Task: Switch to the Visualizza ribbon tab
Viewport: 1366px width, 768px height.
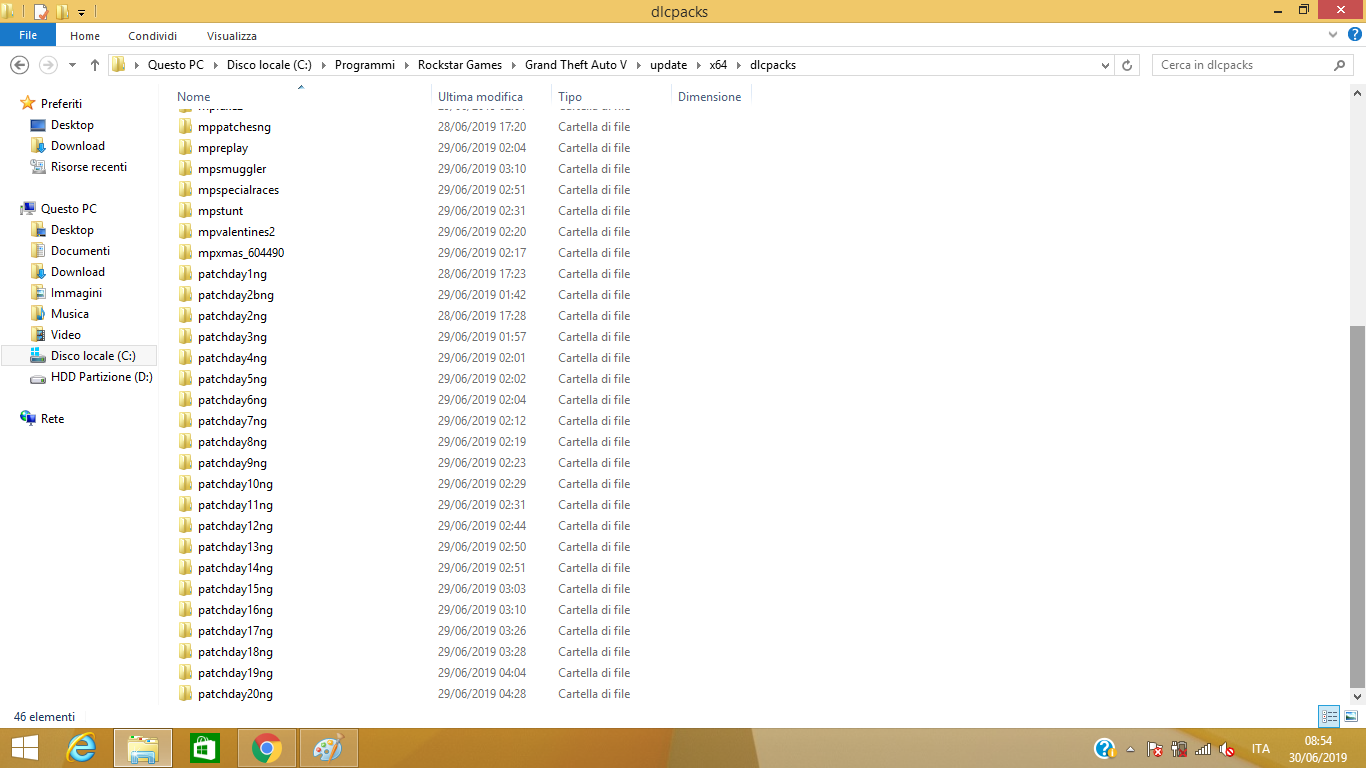Action: [x=232, y=36]
